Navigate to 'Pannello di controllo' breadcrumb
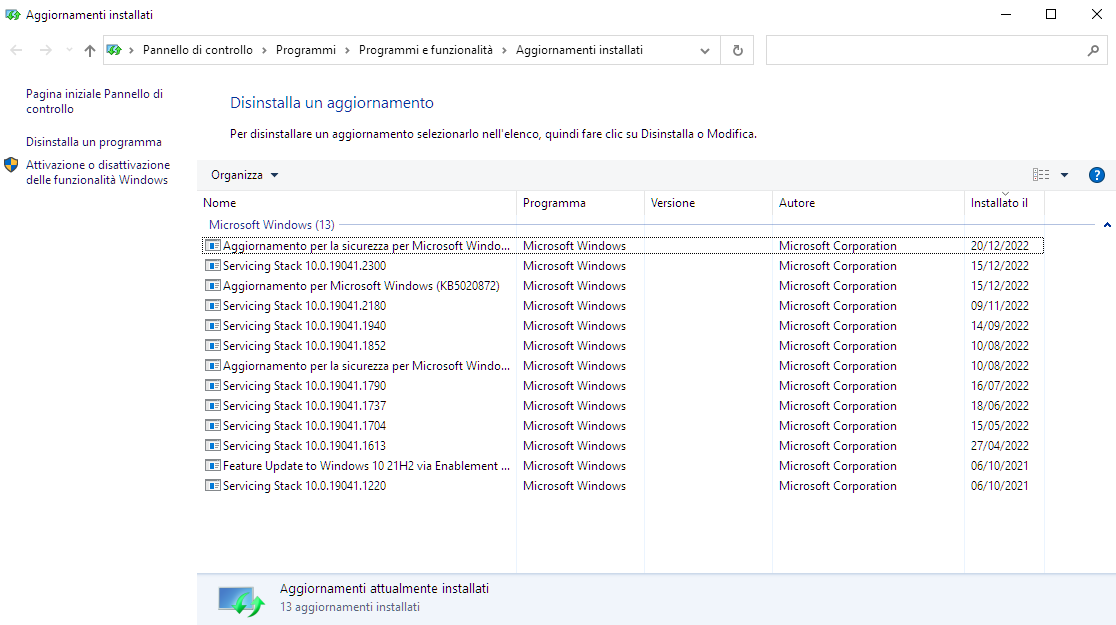This screenshot has height=625, width=1116. [x=198, y=50]
